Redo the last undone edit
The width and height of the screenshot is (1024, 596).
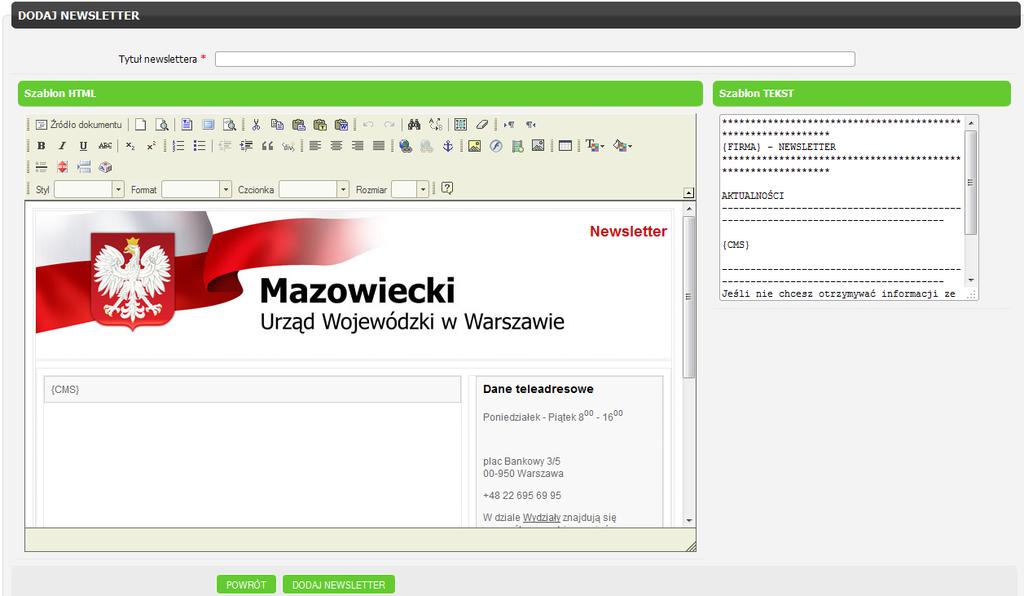coord(390,125)
